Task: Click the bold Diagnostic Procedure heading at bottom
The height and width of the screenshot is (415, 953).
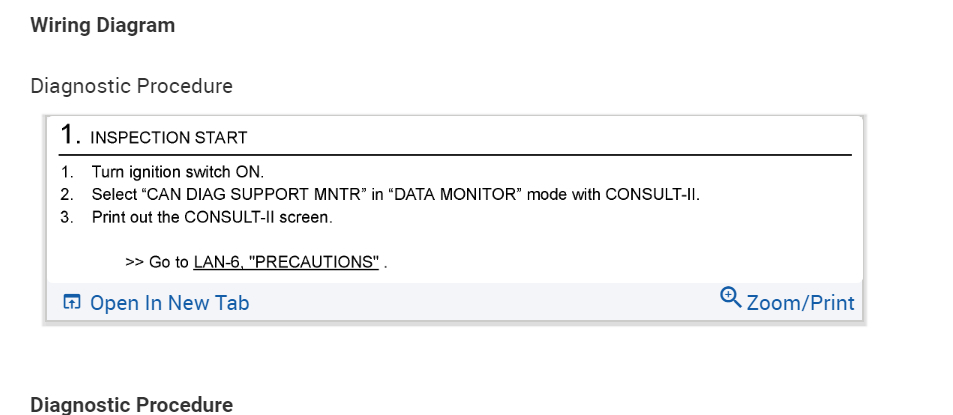Action: pos(132,405)
